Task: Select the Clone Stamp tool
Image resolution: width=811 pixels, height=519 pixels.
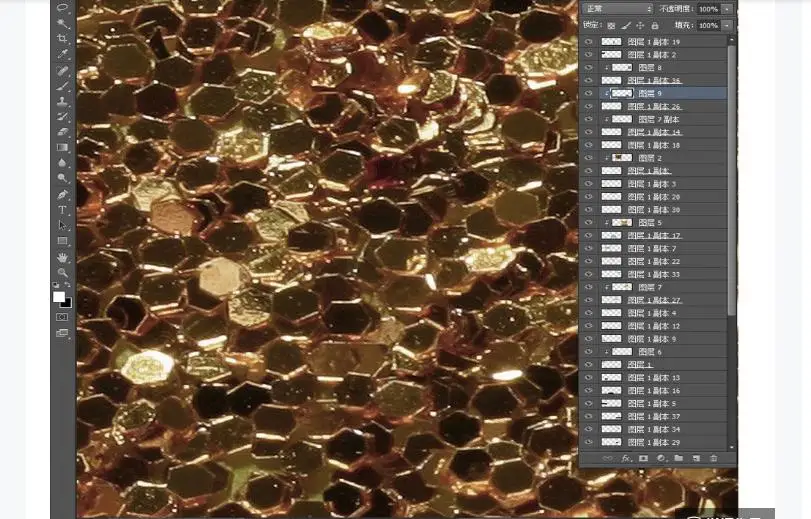Action: click(x=62, y=101)
